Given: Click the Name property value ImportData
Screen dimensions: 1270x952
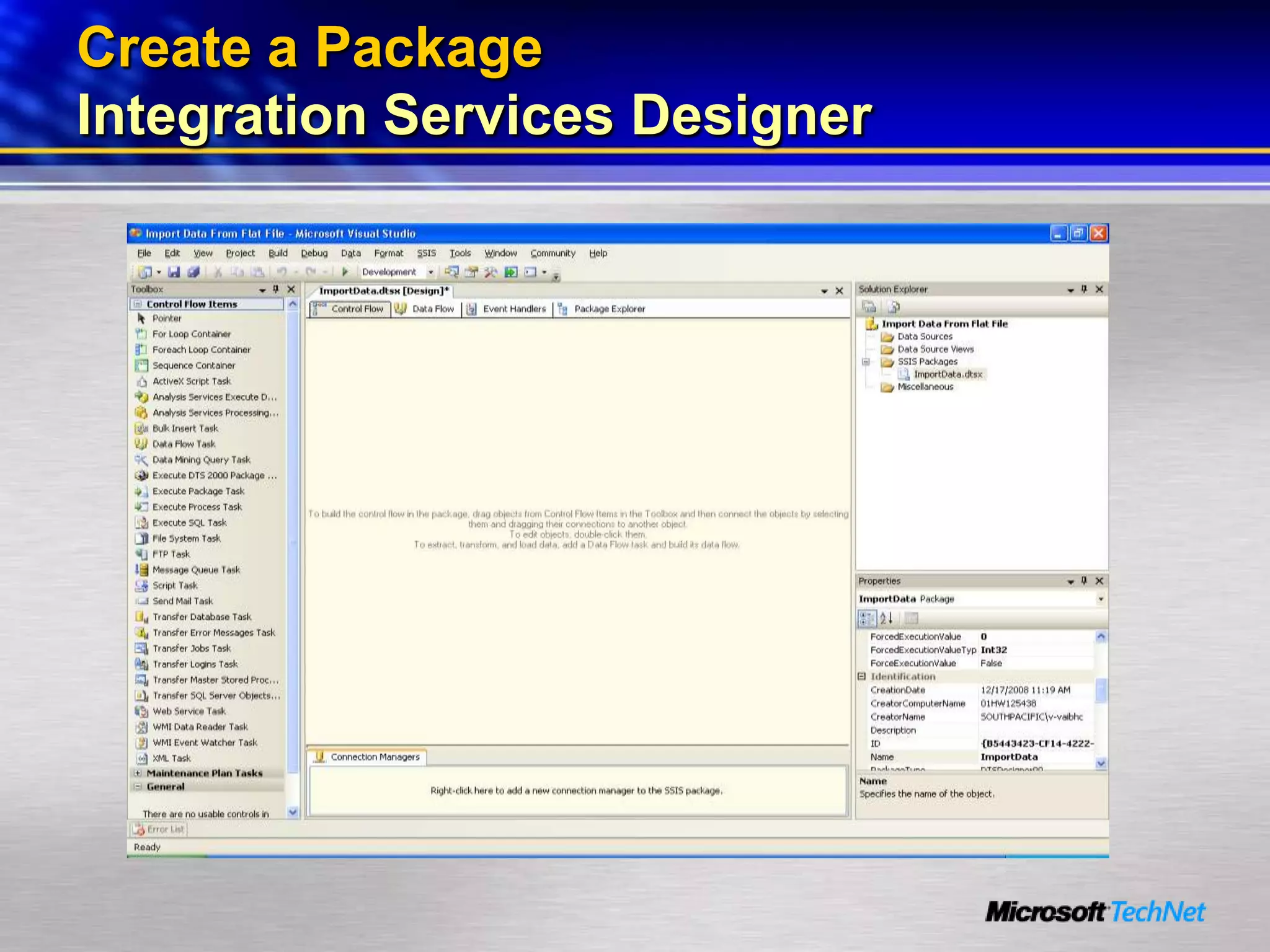Looking at the screenshot, I should pos(1036,757).
